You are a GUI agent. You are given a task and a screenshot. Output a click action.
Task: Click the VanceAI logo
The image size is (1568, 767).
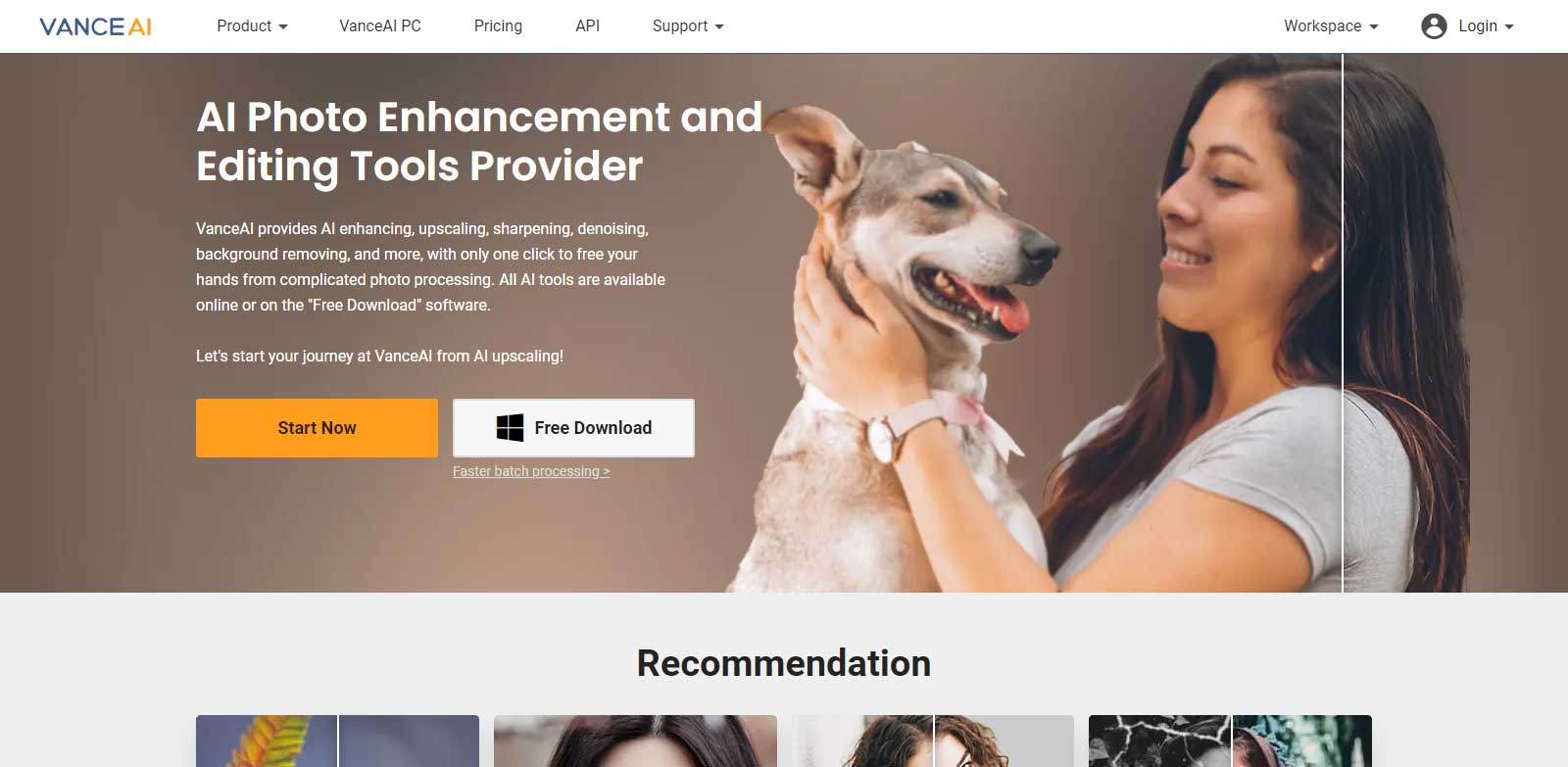tap(95, 26)
